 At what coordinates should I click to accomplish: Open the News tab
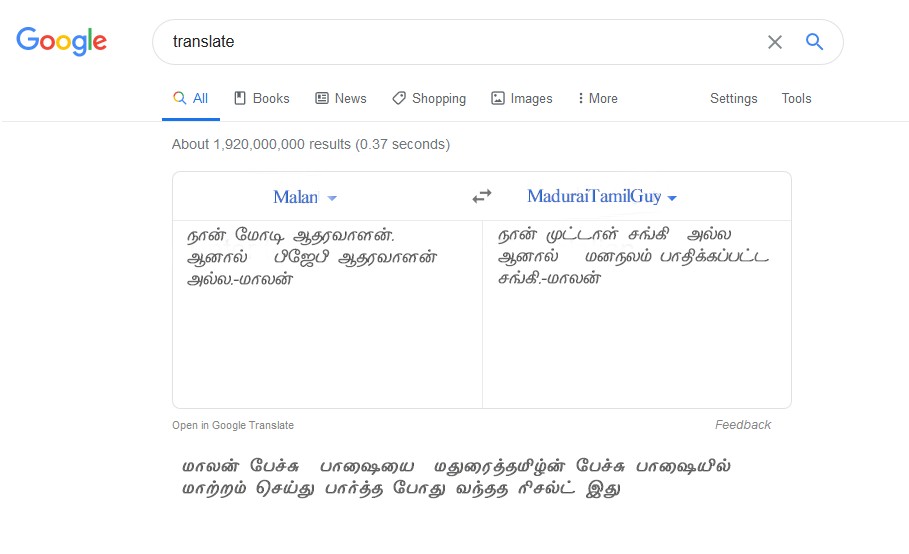point(341,99)
